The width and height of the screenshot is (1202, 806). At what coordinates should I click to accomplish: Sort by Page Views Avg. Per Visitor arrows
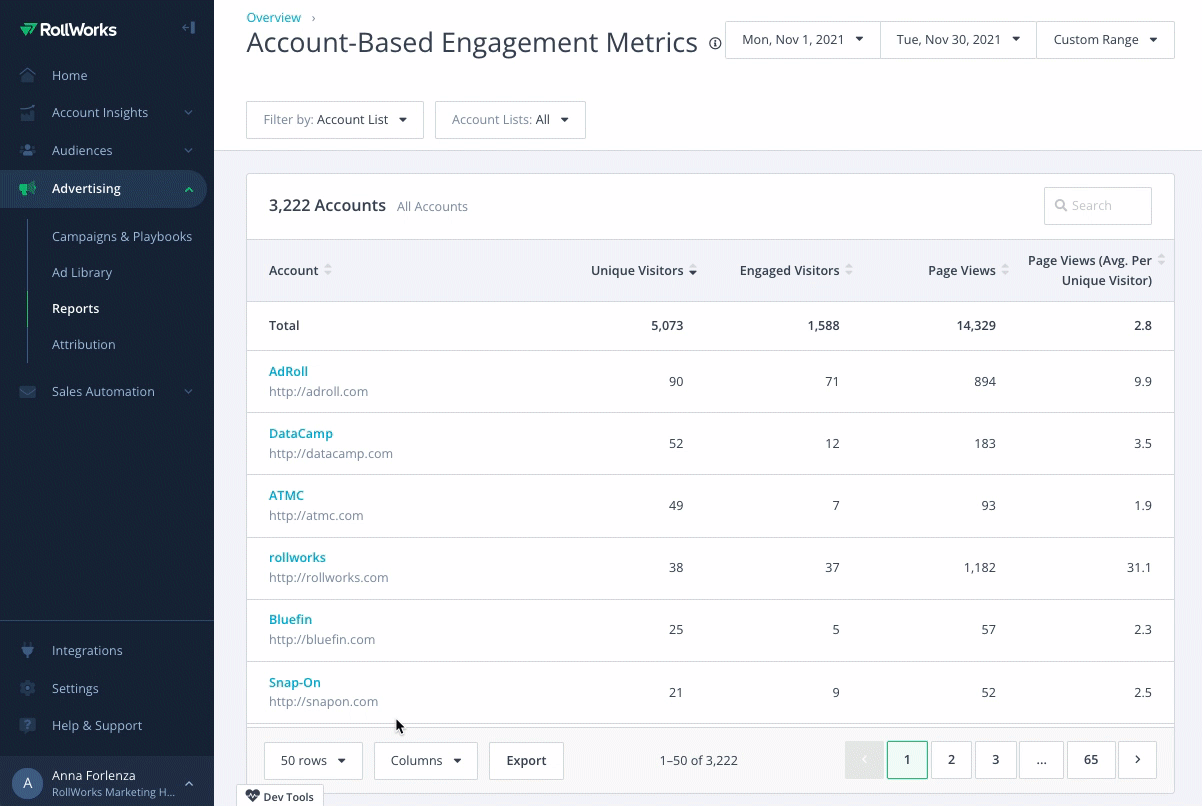(1161, 260)
